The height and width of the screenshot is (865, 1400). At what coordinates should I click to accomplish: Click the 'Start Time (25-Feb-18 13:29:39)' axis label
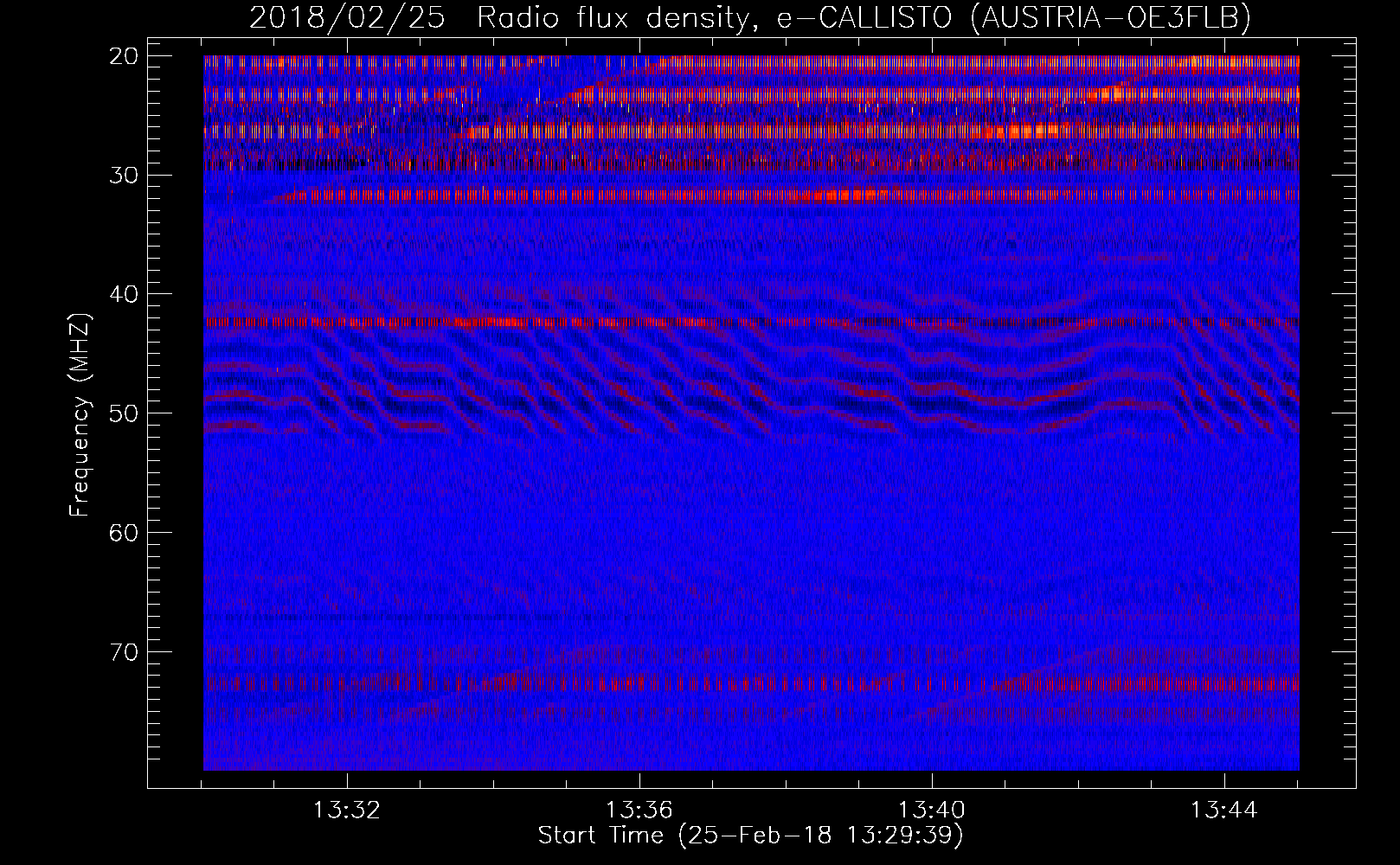pyautogui.click(x=750, y=836)
